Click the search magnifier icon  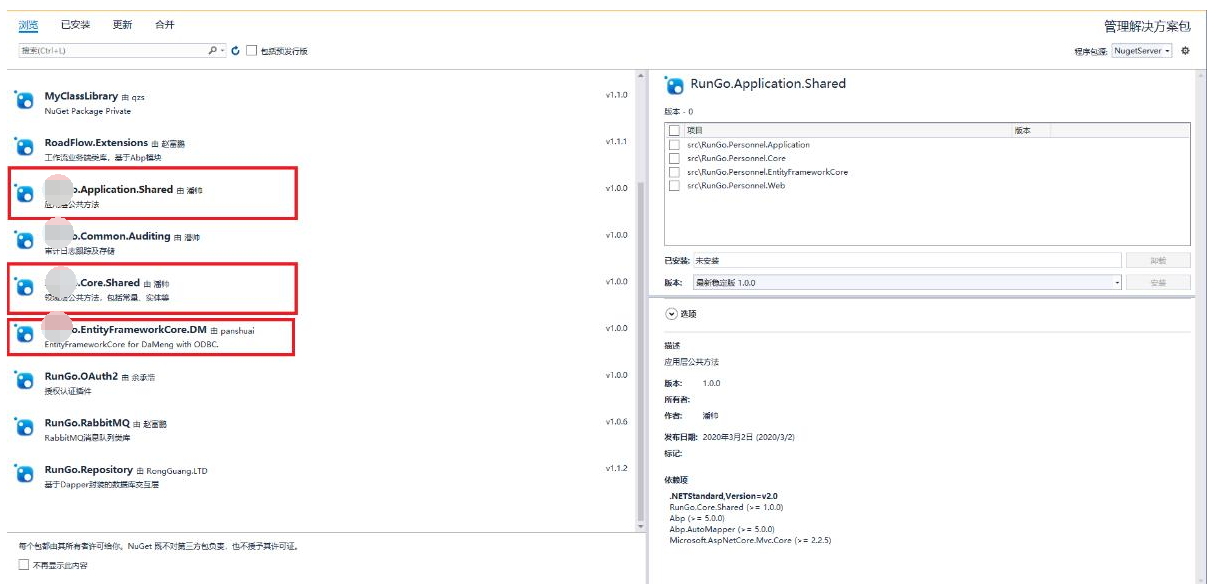[212, 50]
